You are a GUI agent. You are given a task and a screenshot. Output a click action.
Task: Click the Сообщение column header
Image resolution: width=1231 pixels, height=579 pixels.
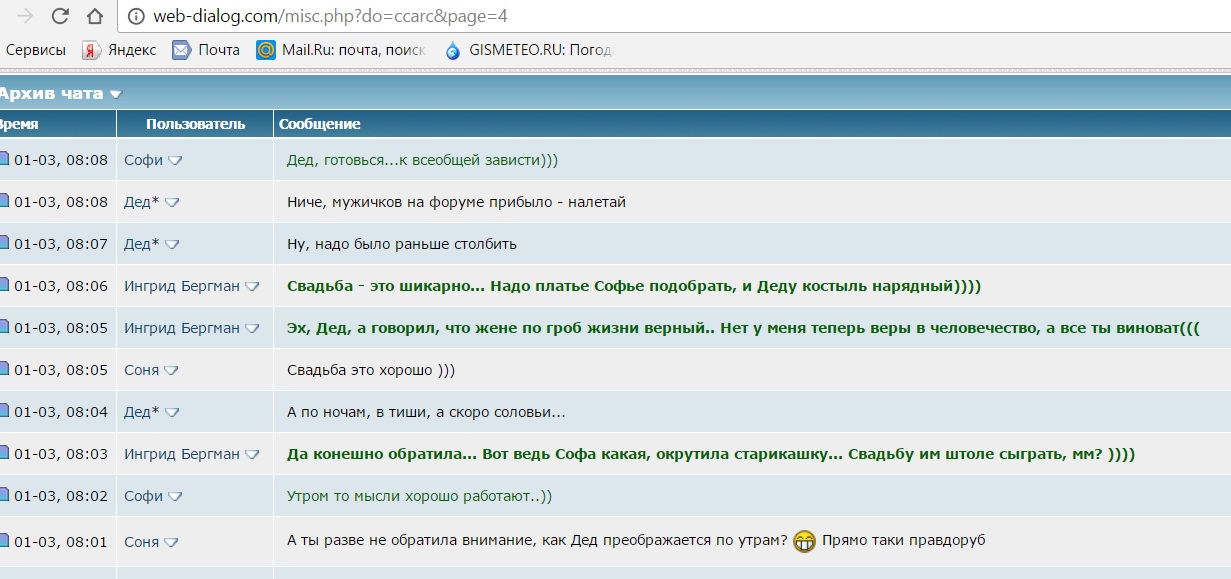[x=319, y=124]
